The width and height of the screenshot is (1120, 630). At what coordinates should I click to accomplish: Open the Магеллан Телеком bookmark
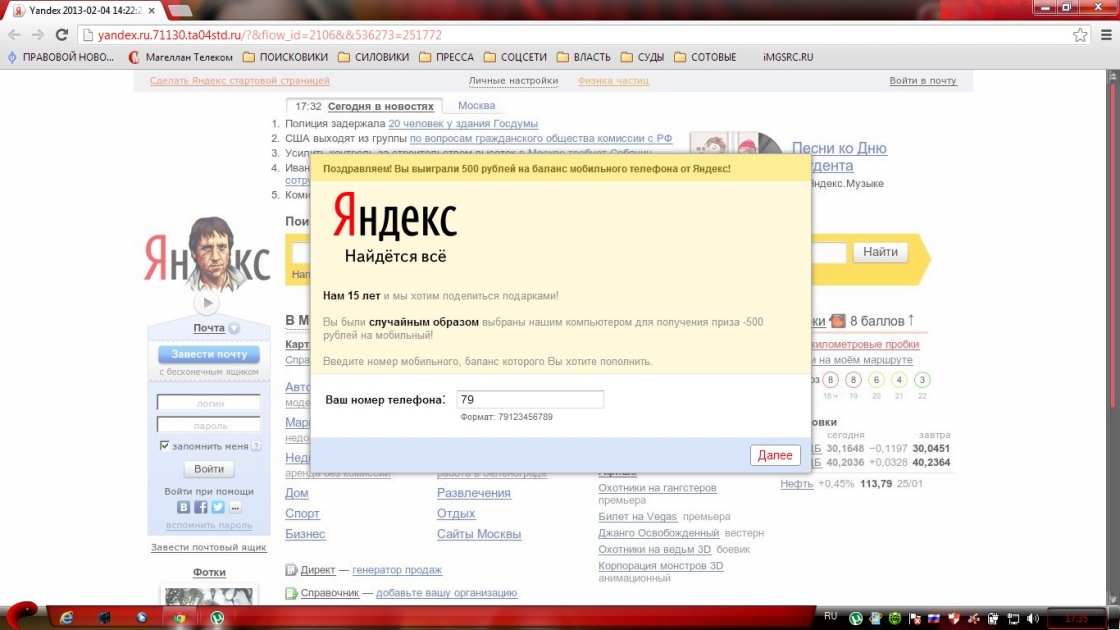[x=181, y=57]
